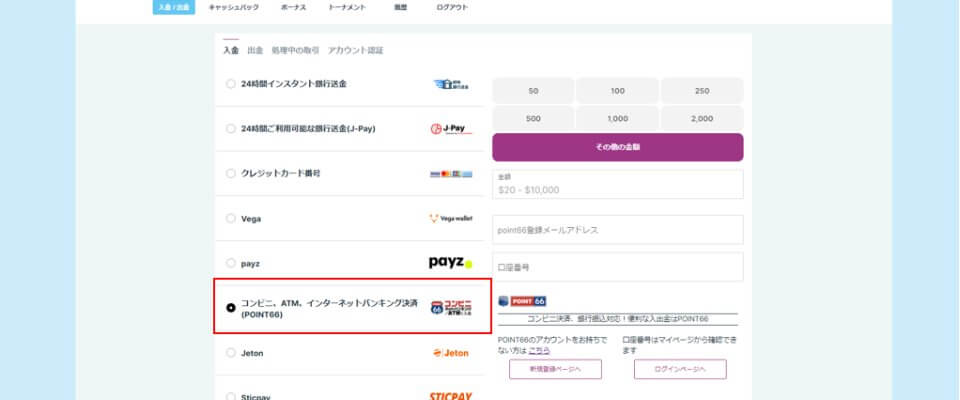Click the 24時間ご利用可能な銀行送金(J-Pay) label
Image resolution: width=960 pixels, height=400 pixels.
pyautogui.click(x=308, y=129)
